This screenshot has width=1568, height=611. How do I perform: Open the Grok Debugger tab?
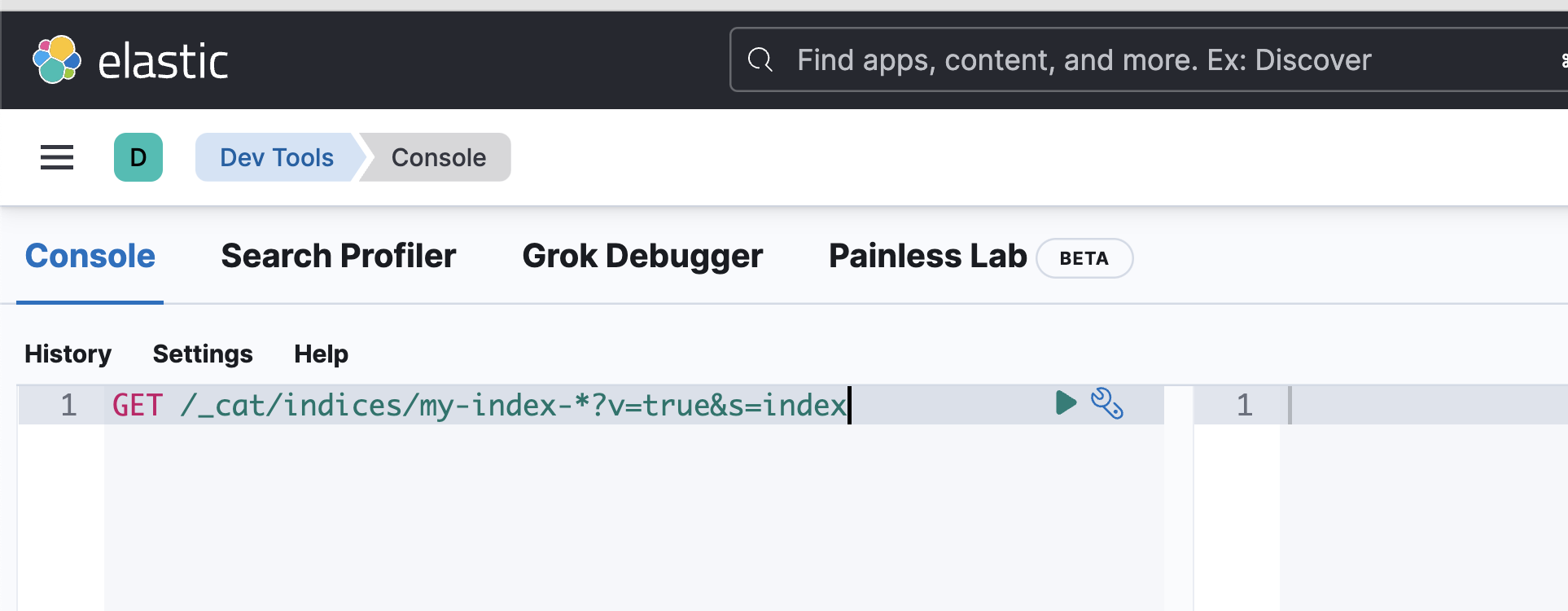pyautogui.click(x=642, y=257)
